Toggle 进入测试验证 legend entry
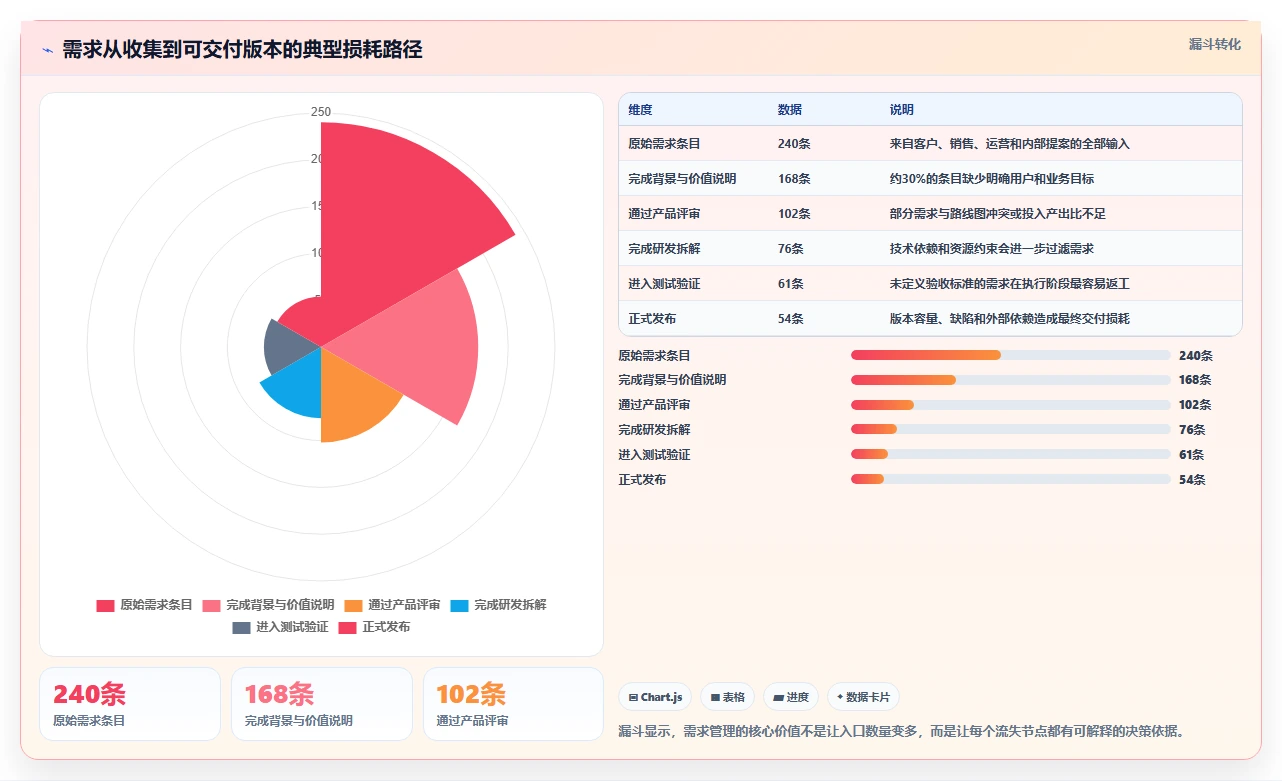 (281, 627)
